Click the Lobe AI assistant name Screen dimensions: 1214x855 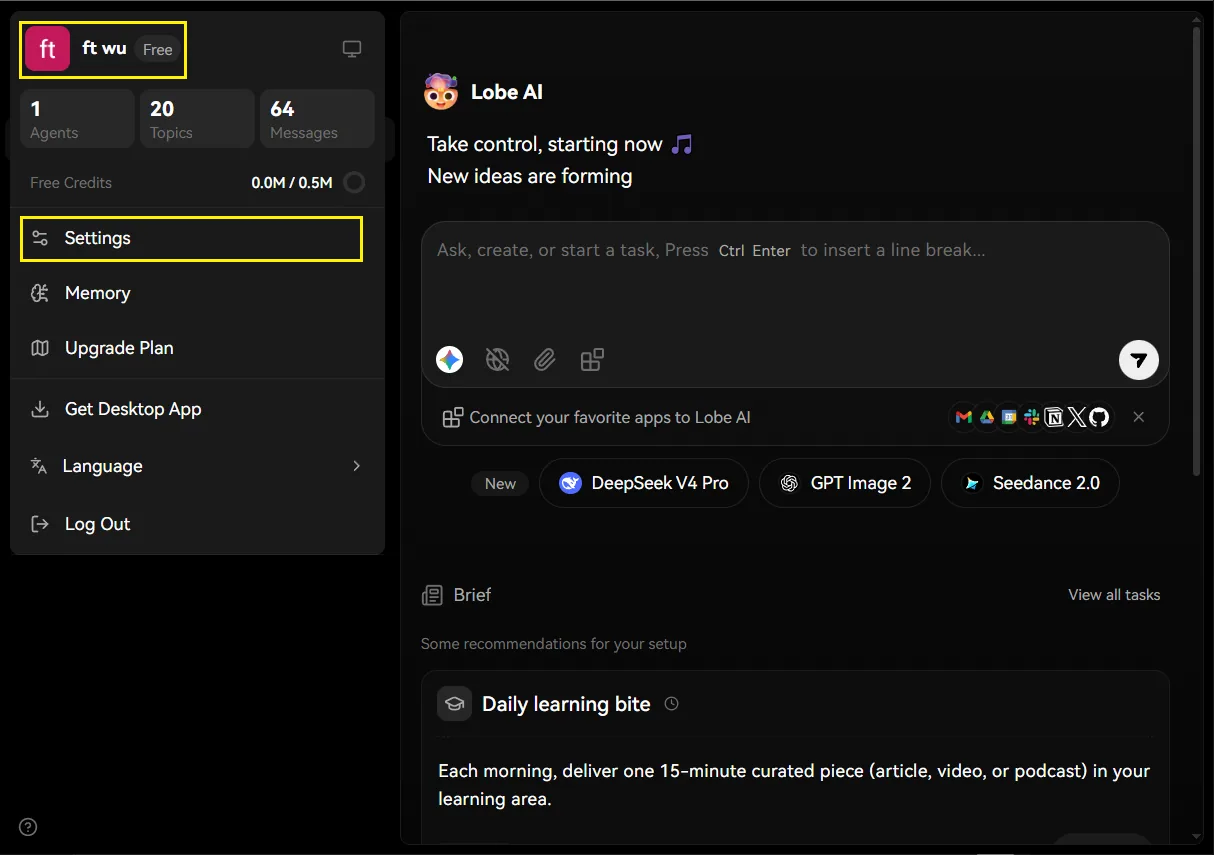(x=507, y=92)
